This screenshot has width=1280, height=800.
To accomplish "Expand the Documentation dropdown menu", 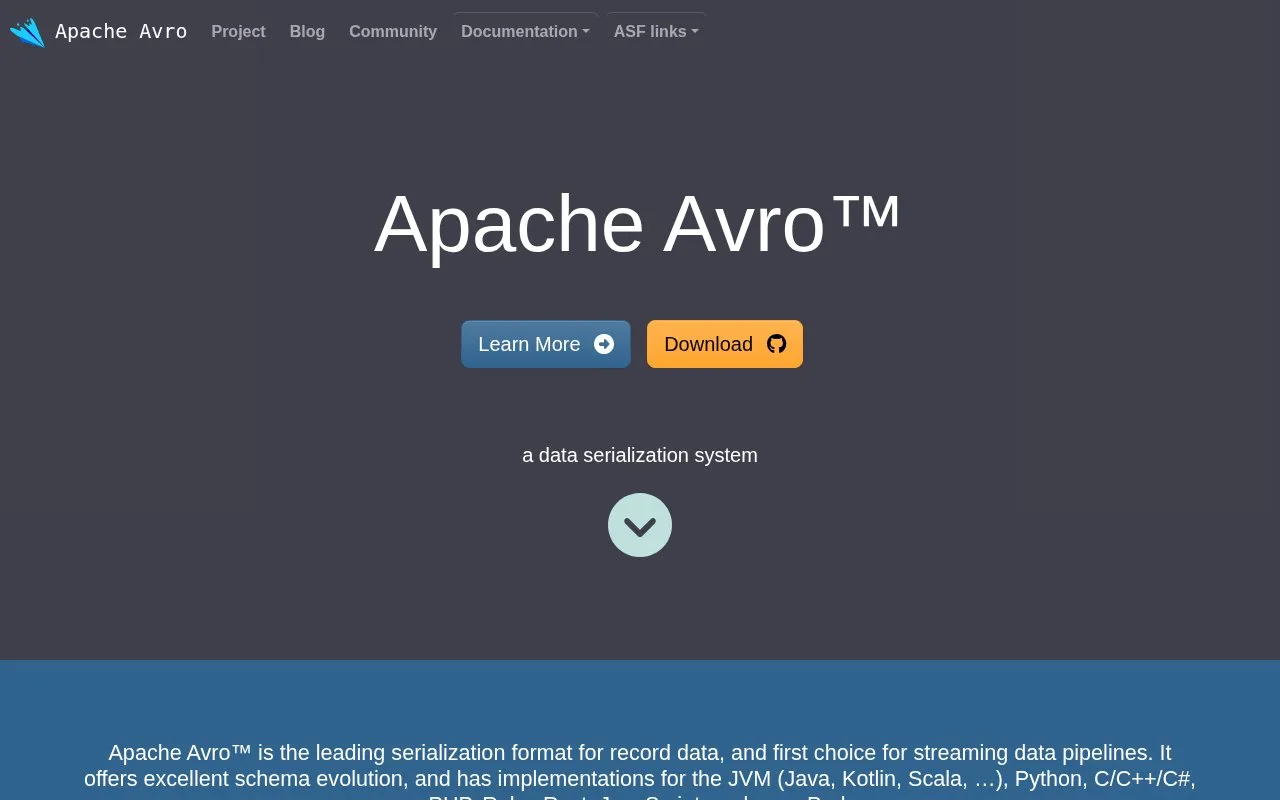I will pos(525,32).
